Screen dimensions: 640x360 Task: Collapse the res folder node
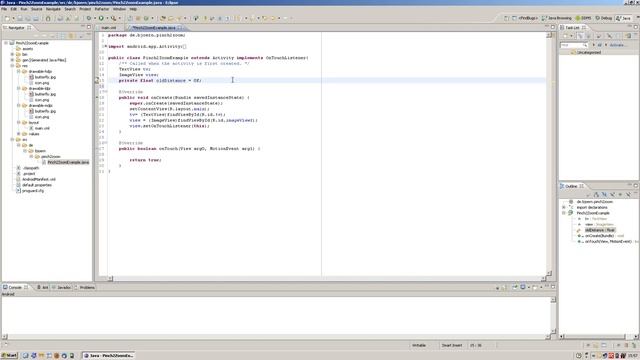12,66
